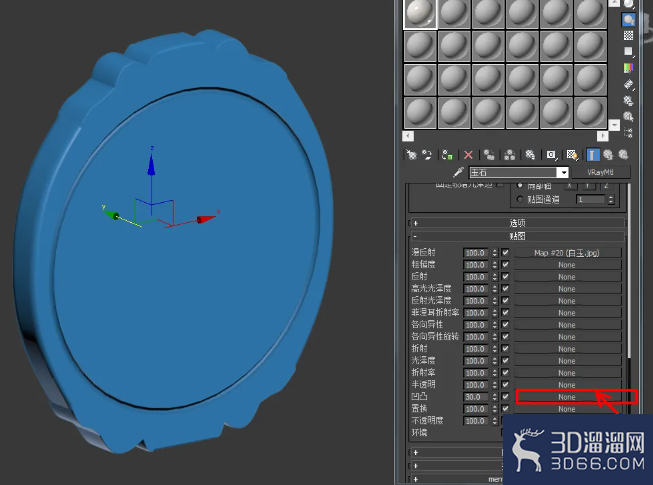This screenshot has width=653, height=485.
Task: Open the Material ID Channel flyout
Action: pyautogui.click(x=551, y=155)
